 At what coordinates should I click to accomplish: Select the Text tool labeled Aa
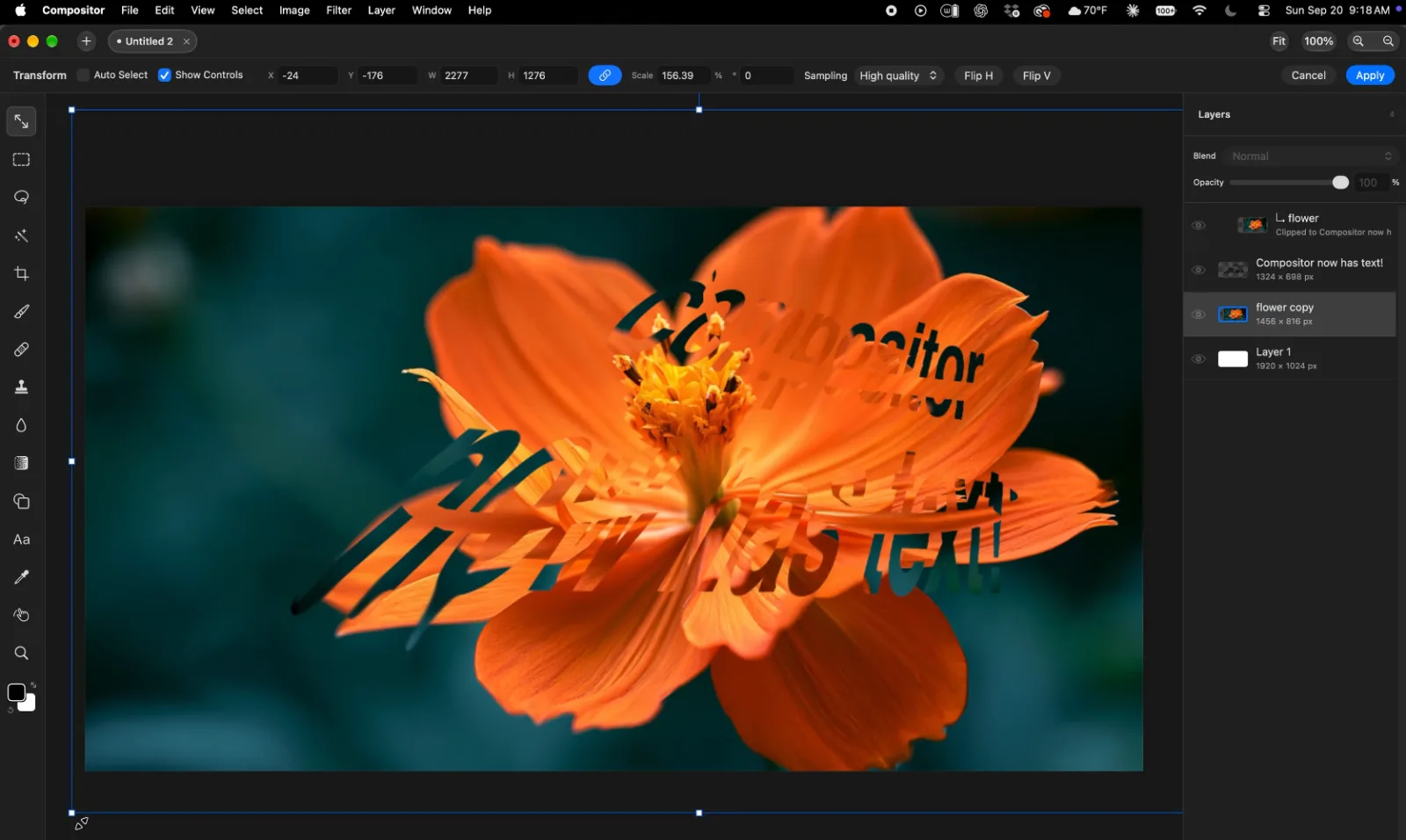click(x=21, y=539)
